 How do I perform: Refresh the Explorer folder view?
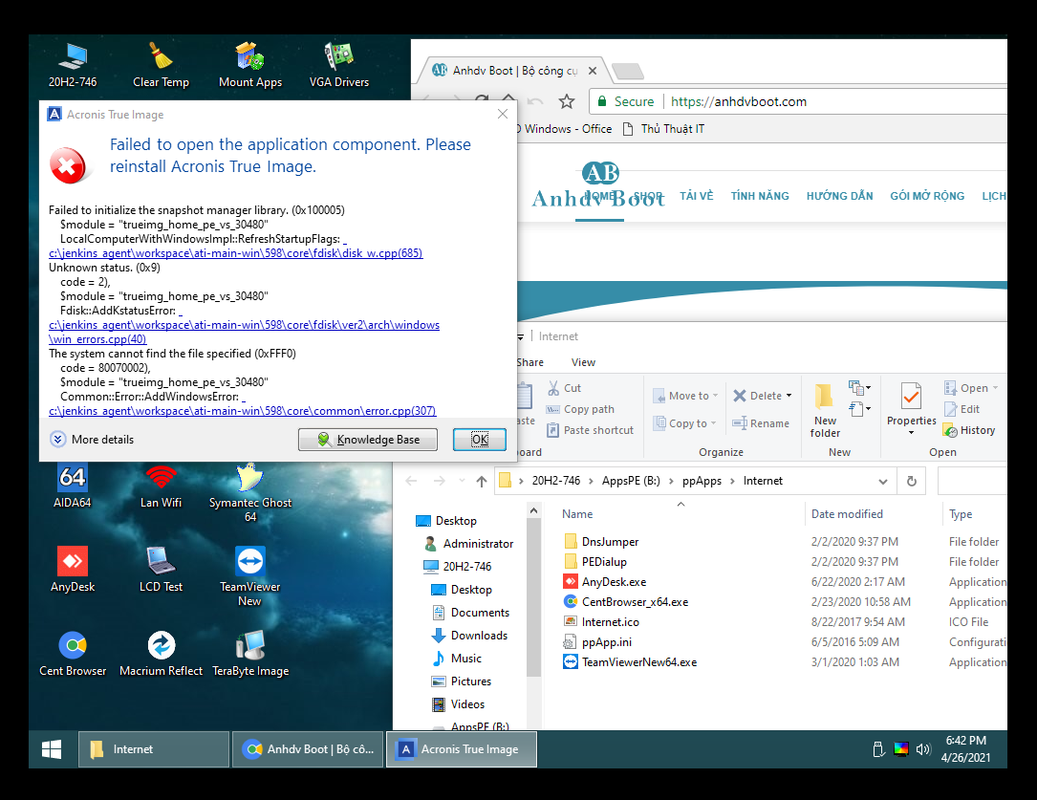911,481
